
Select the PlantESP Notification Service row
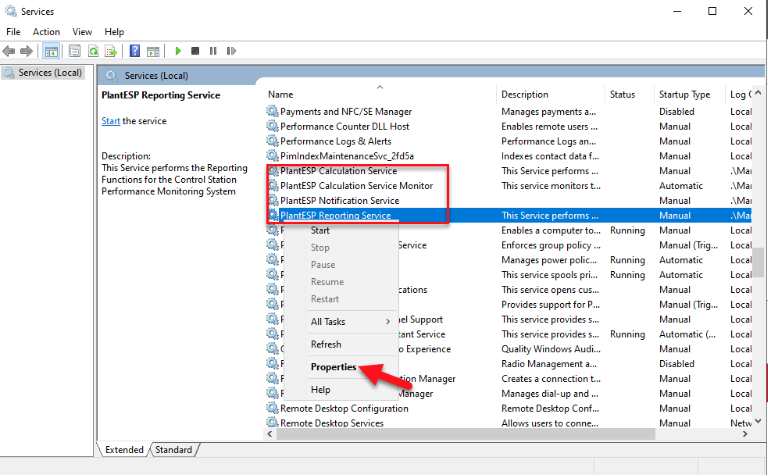pyautogui.click(x=508, y=201)
